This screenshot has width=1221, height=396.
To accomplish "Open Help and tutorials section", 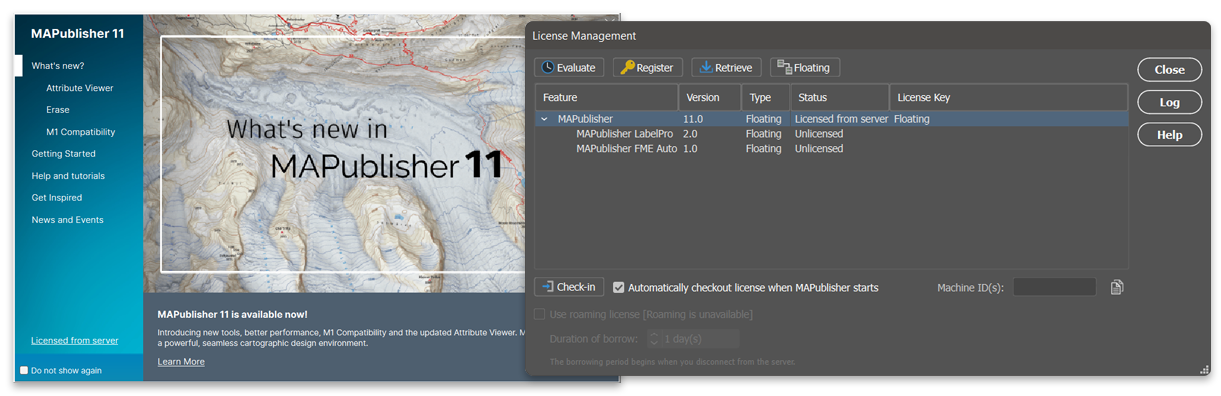I will 68,176.
